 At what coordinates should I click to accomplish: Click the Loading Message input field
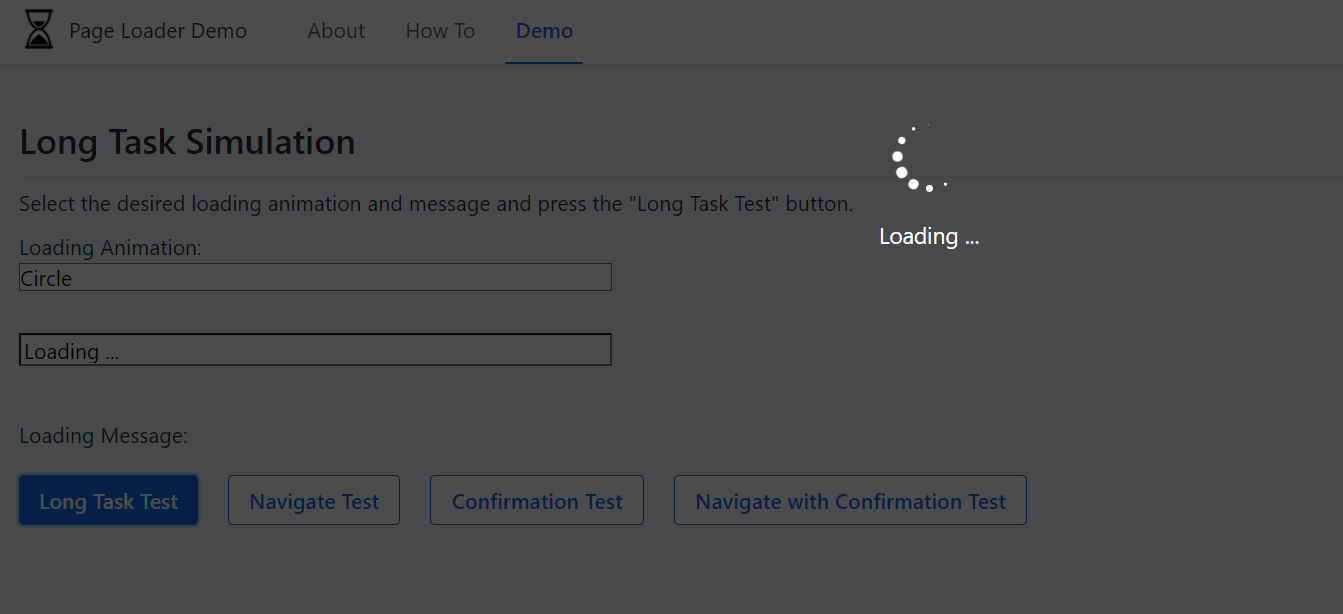click(314, 349)
